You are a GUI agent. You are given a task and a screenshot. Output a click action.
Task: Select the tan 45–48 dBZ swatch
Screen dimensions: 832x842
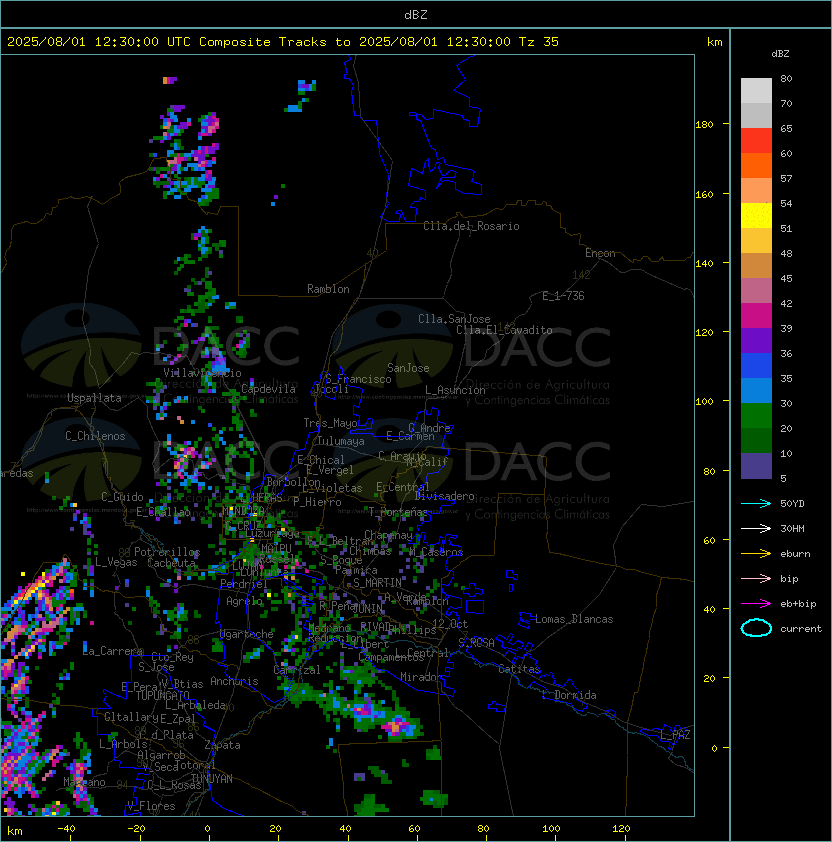tap(756, 265)
